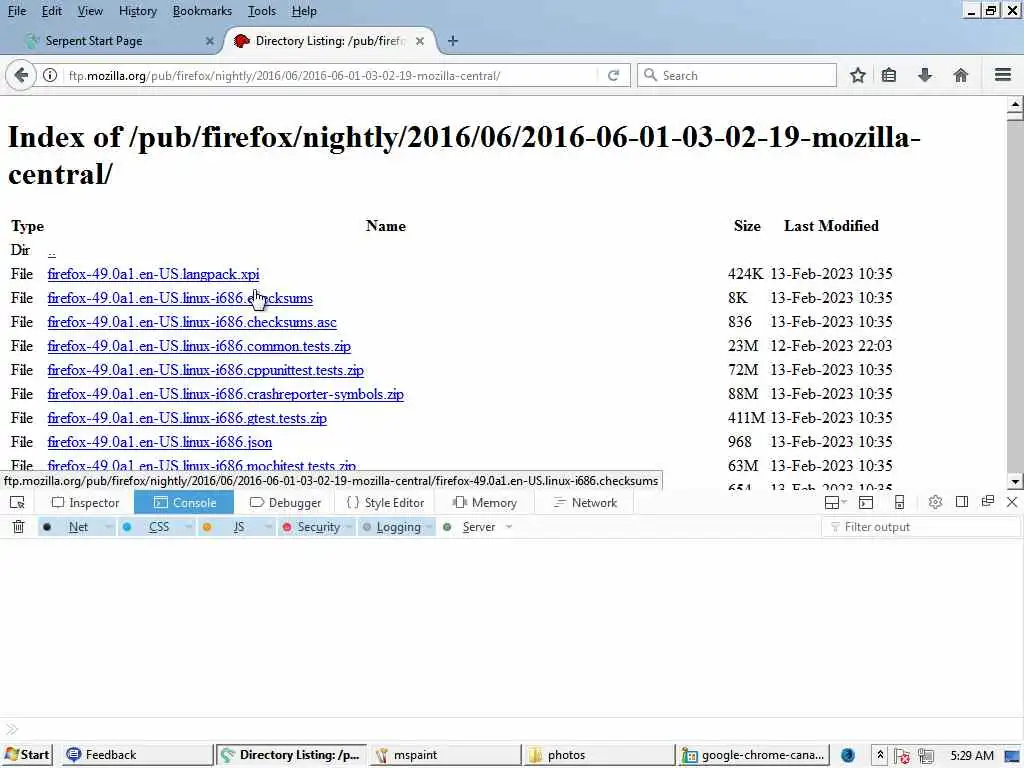
Task: Show desktop icon at taskbar end
Action: click(1012, 756)
